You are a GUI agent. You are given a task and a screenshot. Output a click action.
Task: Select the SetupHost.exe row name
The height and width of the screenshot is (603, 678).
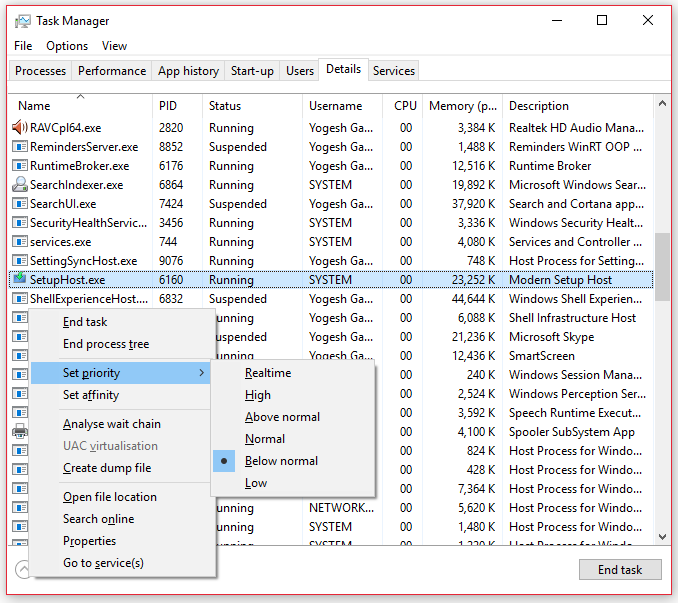point(67,280)
